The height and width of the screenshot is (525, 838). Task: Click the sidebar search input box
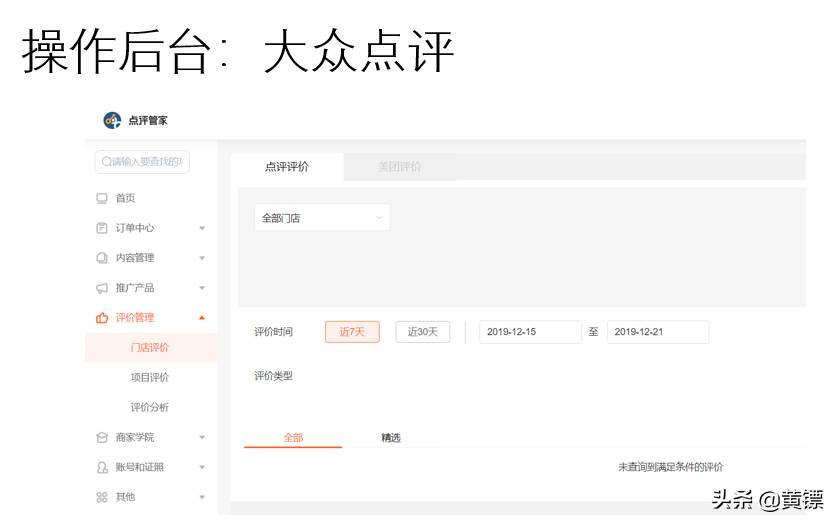coord(142,161)
